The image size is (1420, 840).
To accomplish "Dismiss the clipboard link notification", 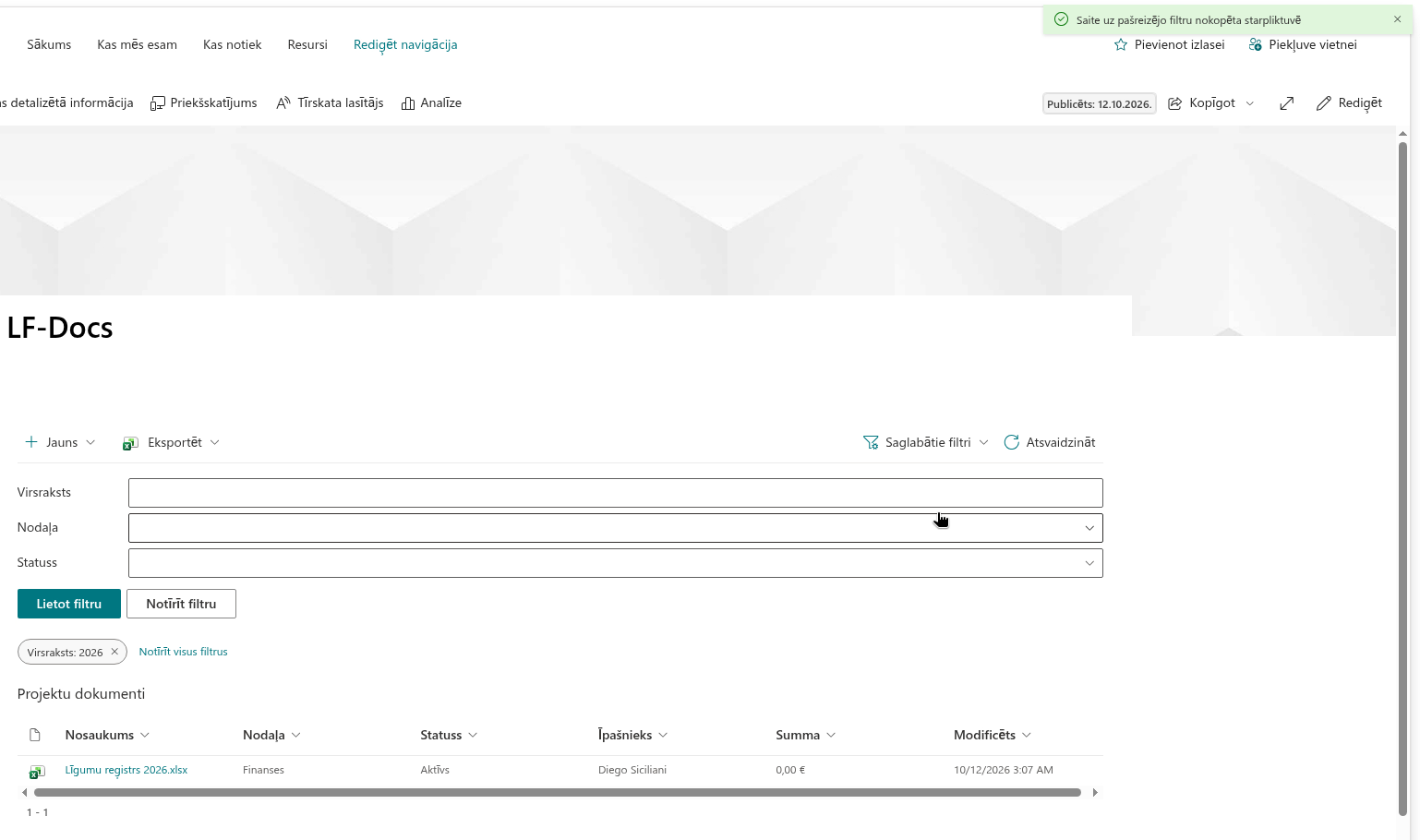I will [x=1397, y=19].
